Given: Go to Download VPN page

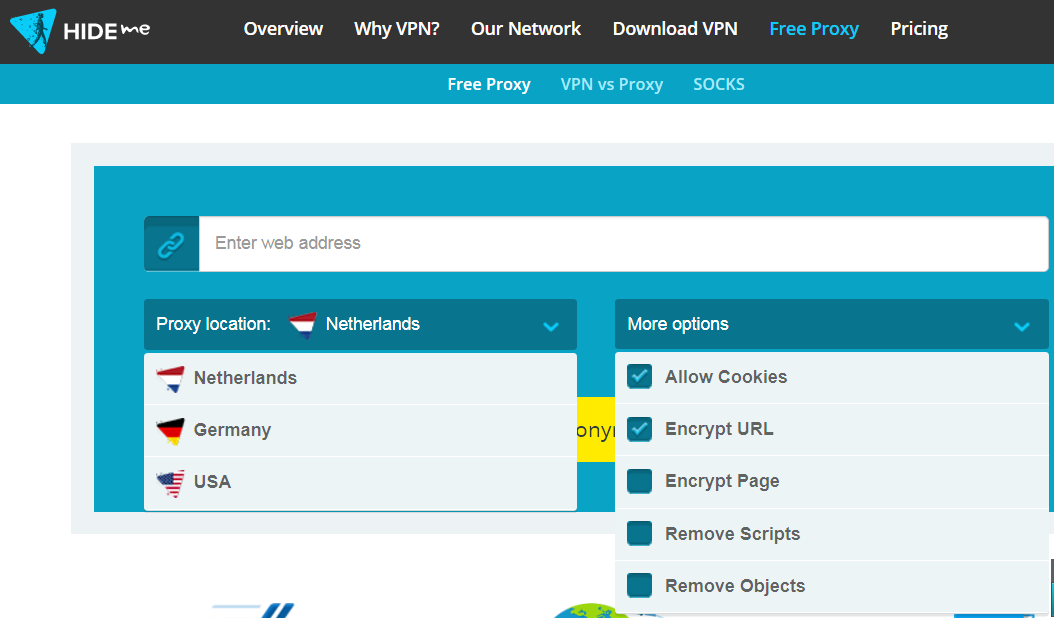Looking at the screenshot, I should tap(675, 29).
